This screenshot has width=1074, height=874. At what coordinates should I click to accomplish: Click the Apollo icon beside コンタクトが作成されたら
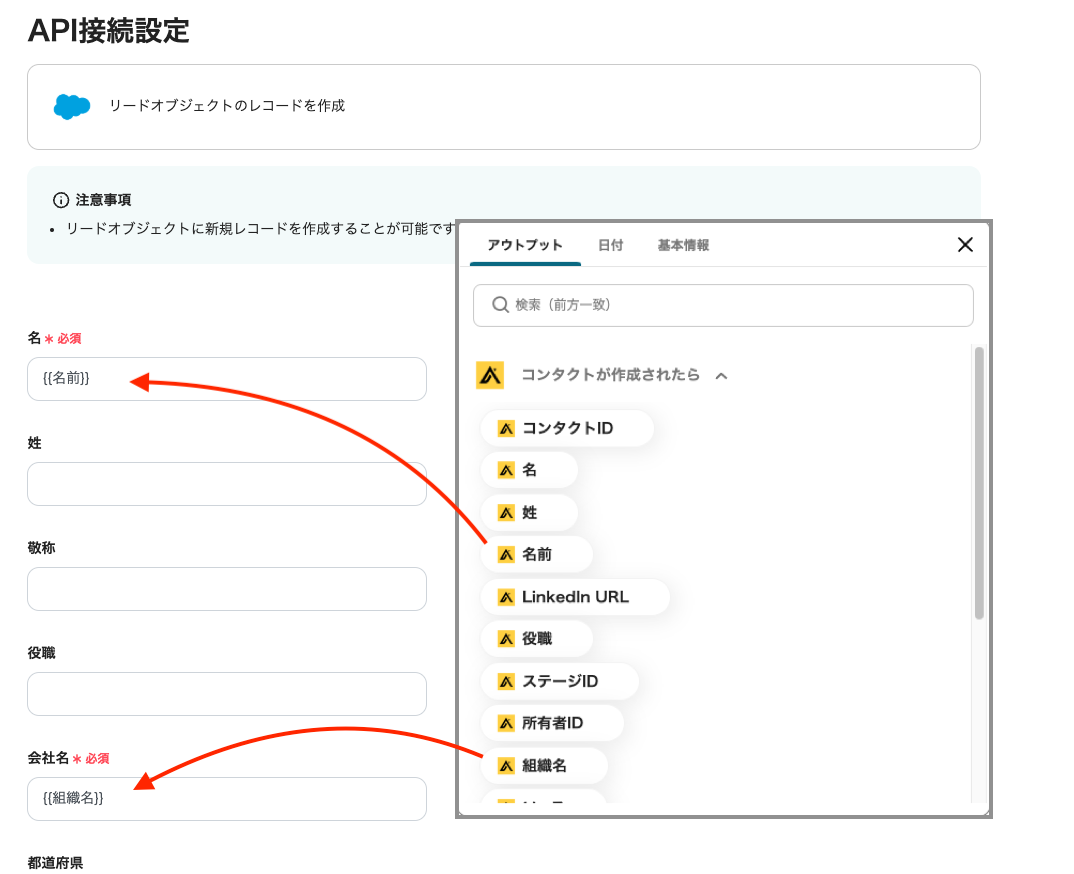click(490, 375)
